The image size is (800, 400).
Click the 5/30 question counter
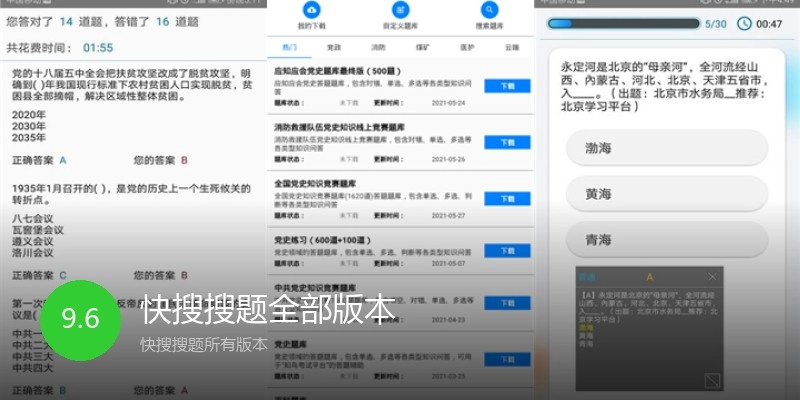pos(716,24)
